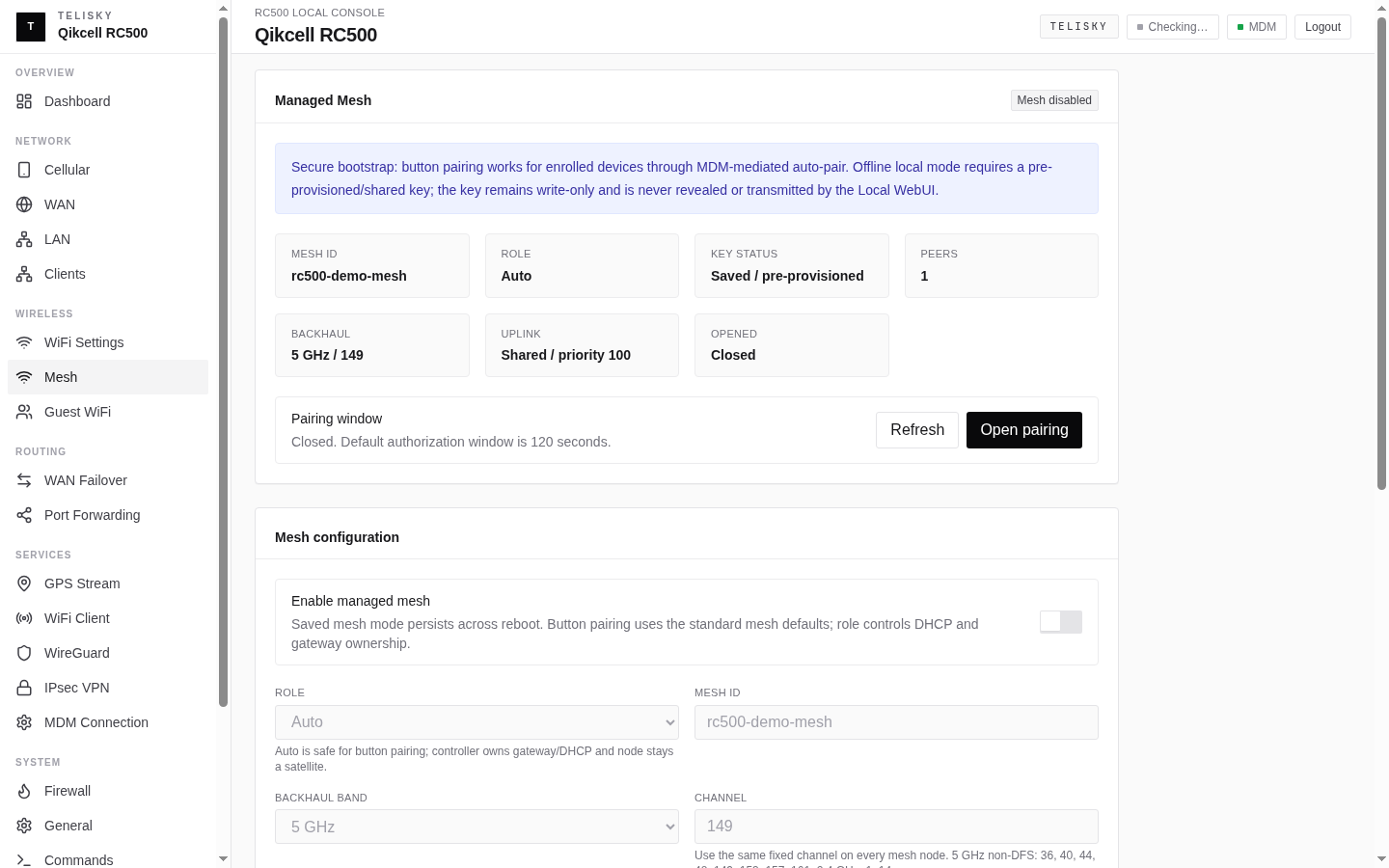1389x868 pixels.
Task: Click the '5 GHz / 149' backhaul value
Action: [x=327, y=355]
